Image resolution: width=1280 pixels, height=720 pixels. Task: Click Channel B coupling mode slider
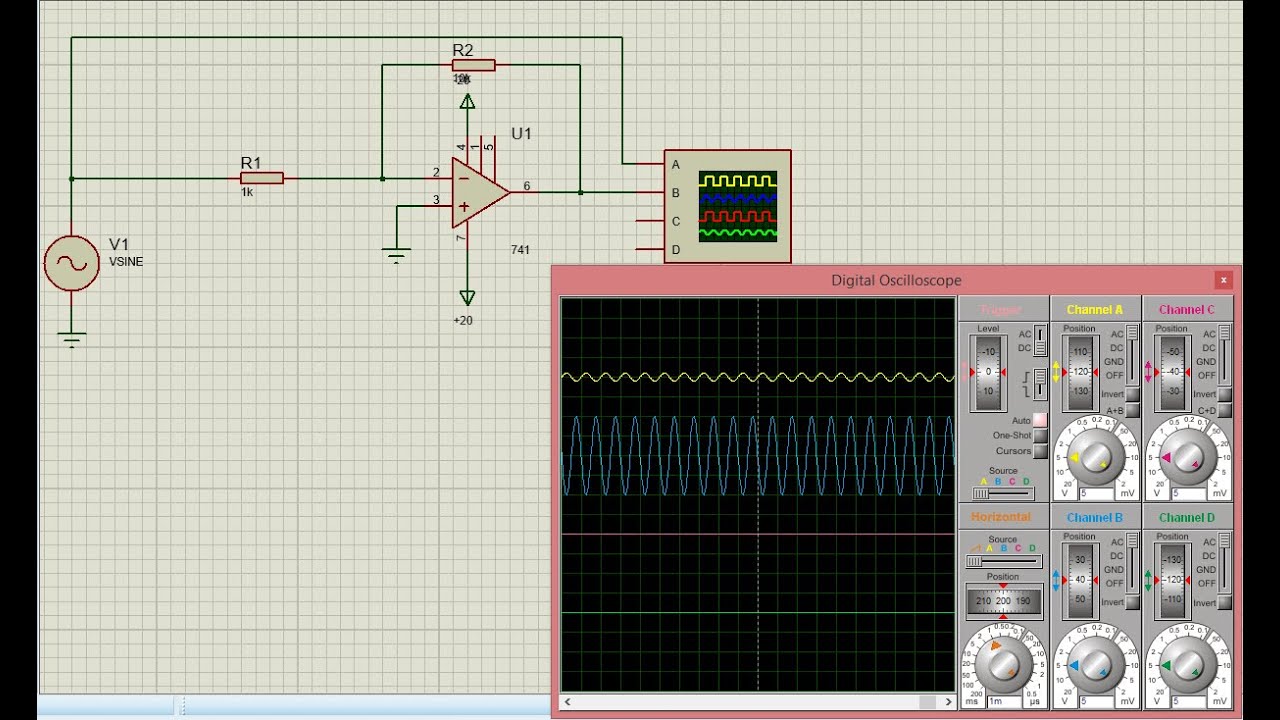1132,562
